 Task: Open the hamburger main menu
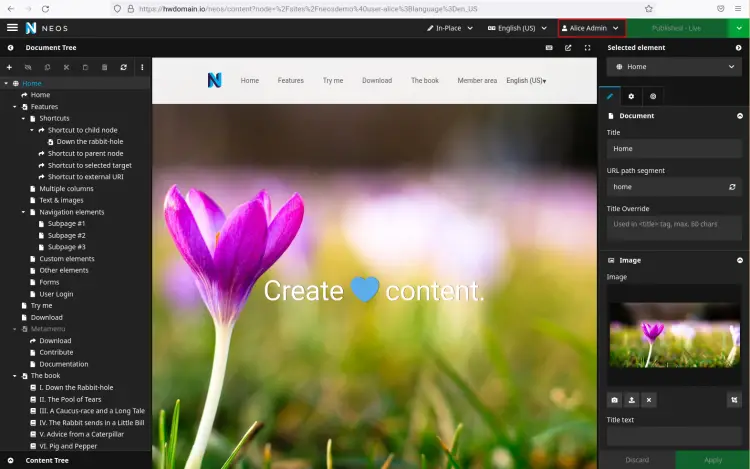coord(12,28)
